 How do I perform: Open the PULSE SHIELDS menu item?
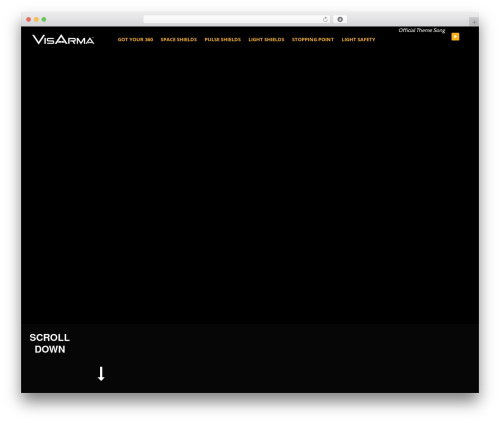tap(223, 39)
